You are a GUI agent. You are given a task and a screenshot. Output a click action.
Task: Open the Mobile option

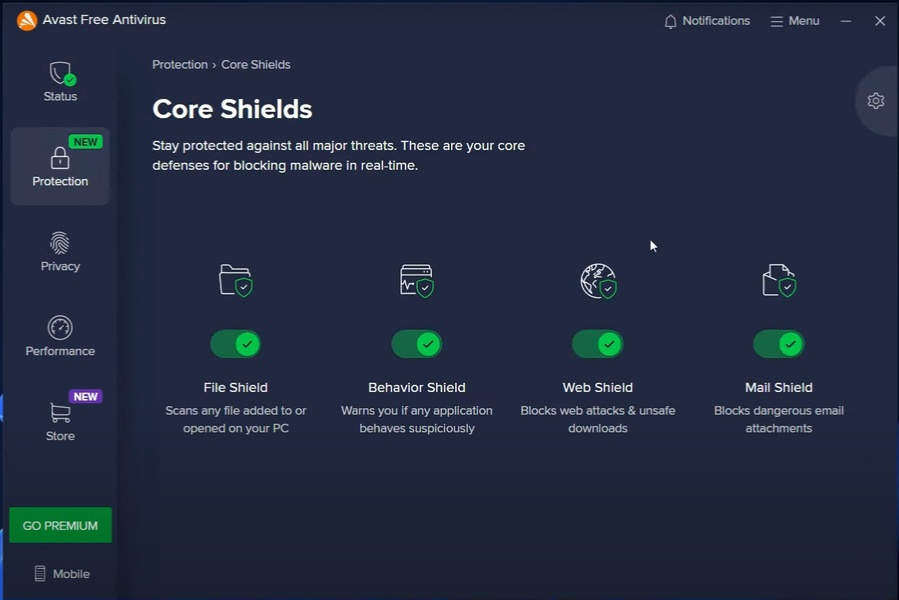tap(61, 574)
